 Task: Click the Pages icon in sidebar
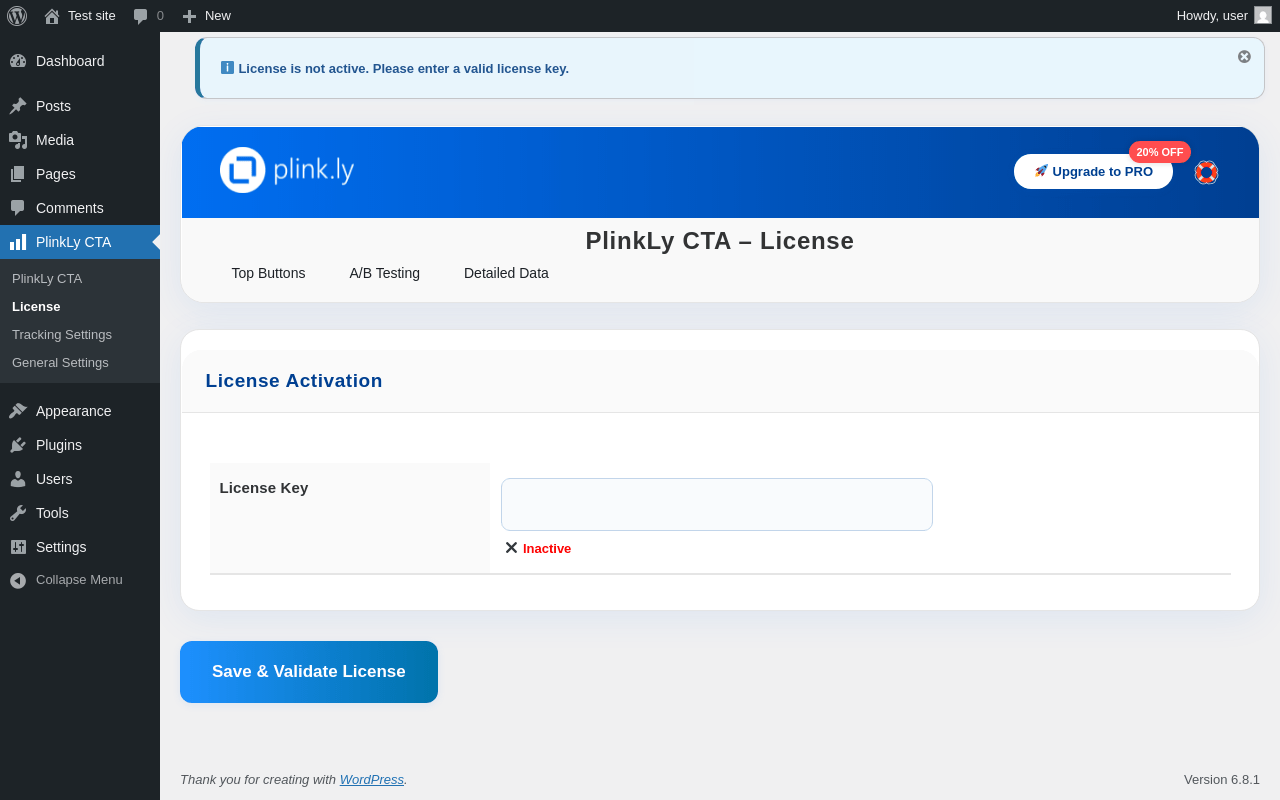point(18,174)
